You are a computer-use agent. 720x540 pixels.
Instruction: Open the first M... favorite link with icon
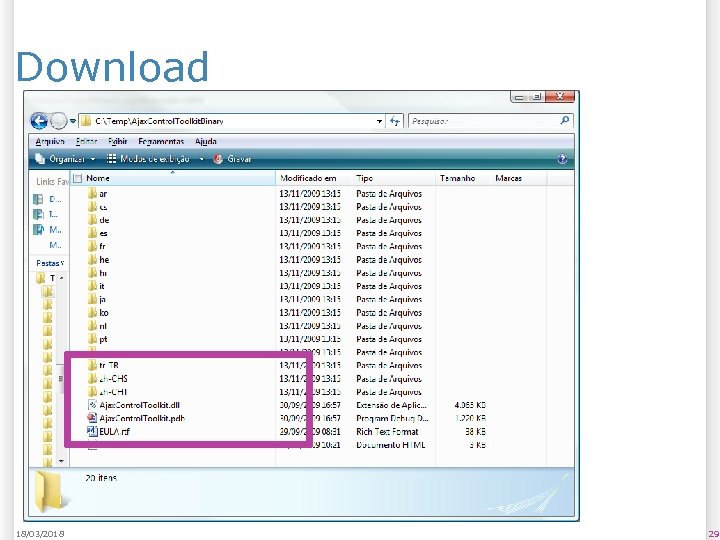coord(48,229)
